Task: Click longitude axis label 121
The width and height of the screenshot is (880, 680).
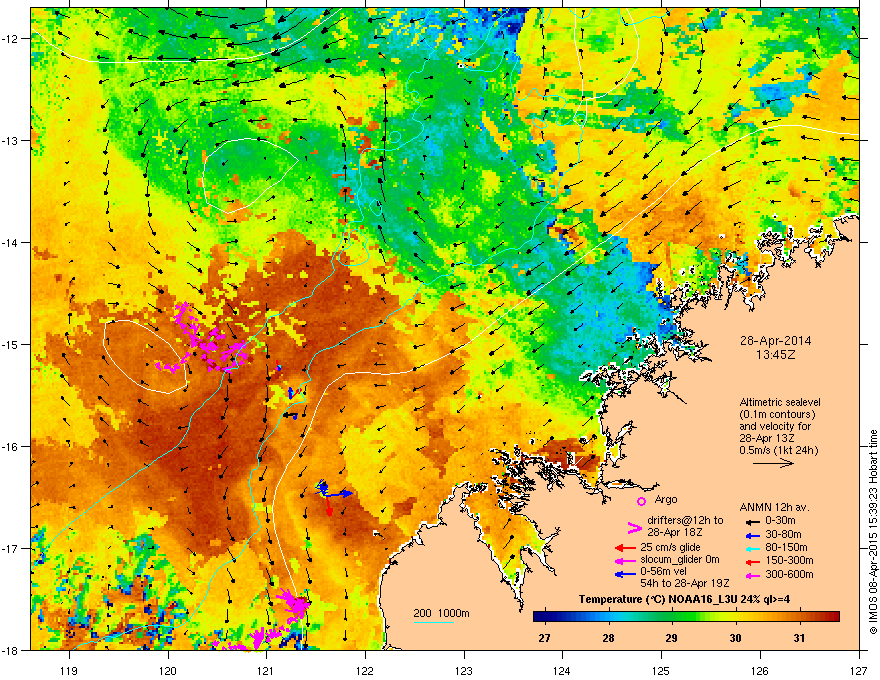Action: coord(267,670)
